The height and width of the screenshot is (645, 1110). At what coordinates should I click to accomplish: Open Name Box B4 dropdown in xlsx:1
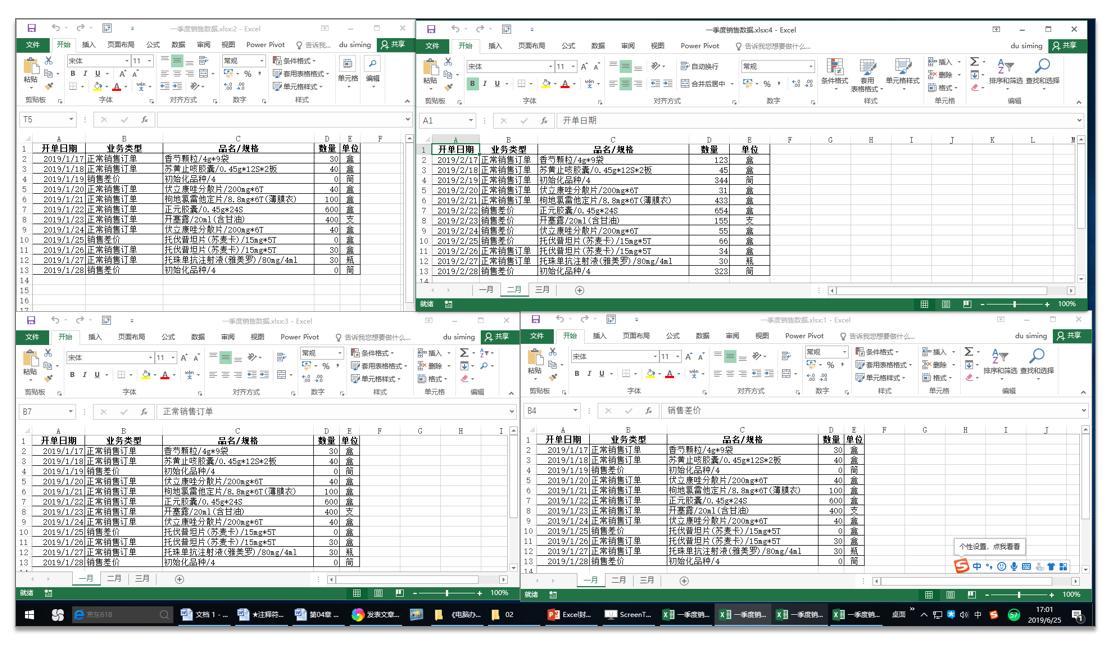[576, 411]
